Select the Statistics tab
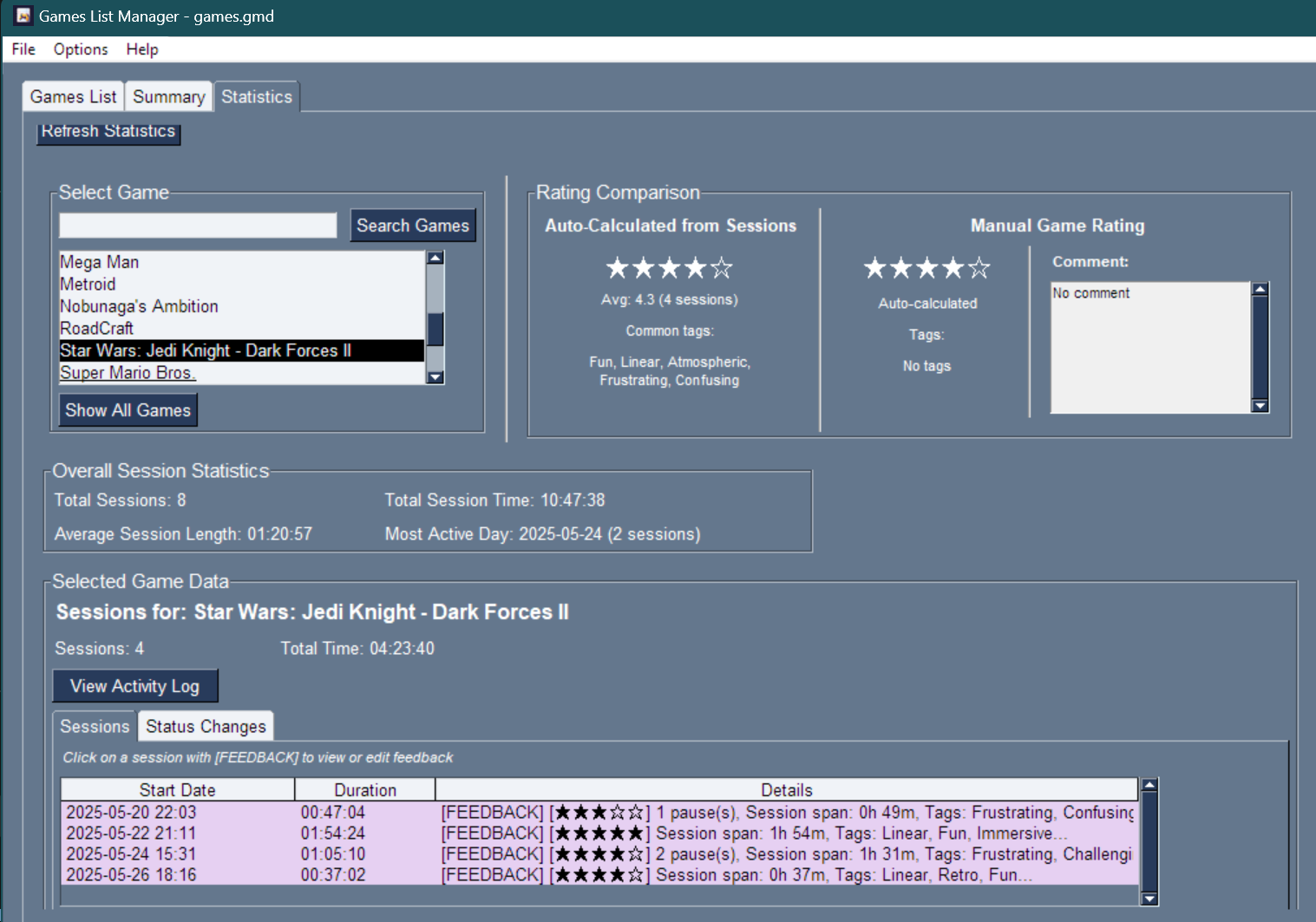 [257, 96]
